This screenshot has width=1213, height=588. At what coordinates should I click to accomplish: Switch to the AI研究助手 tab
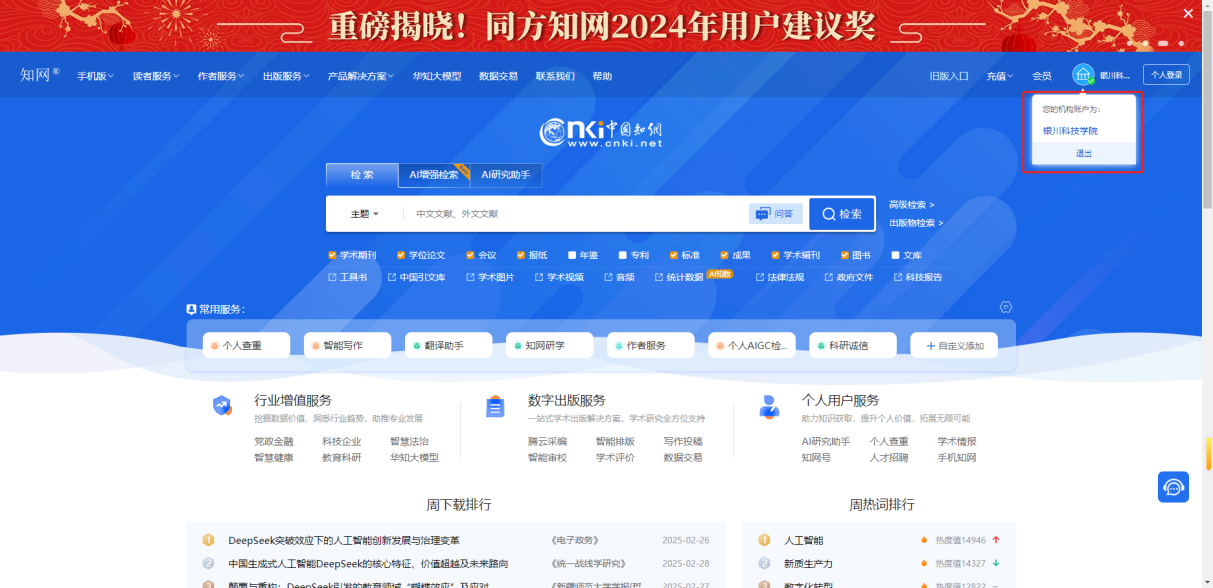(x=505, y=175)
